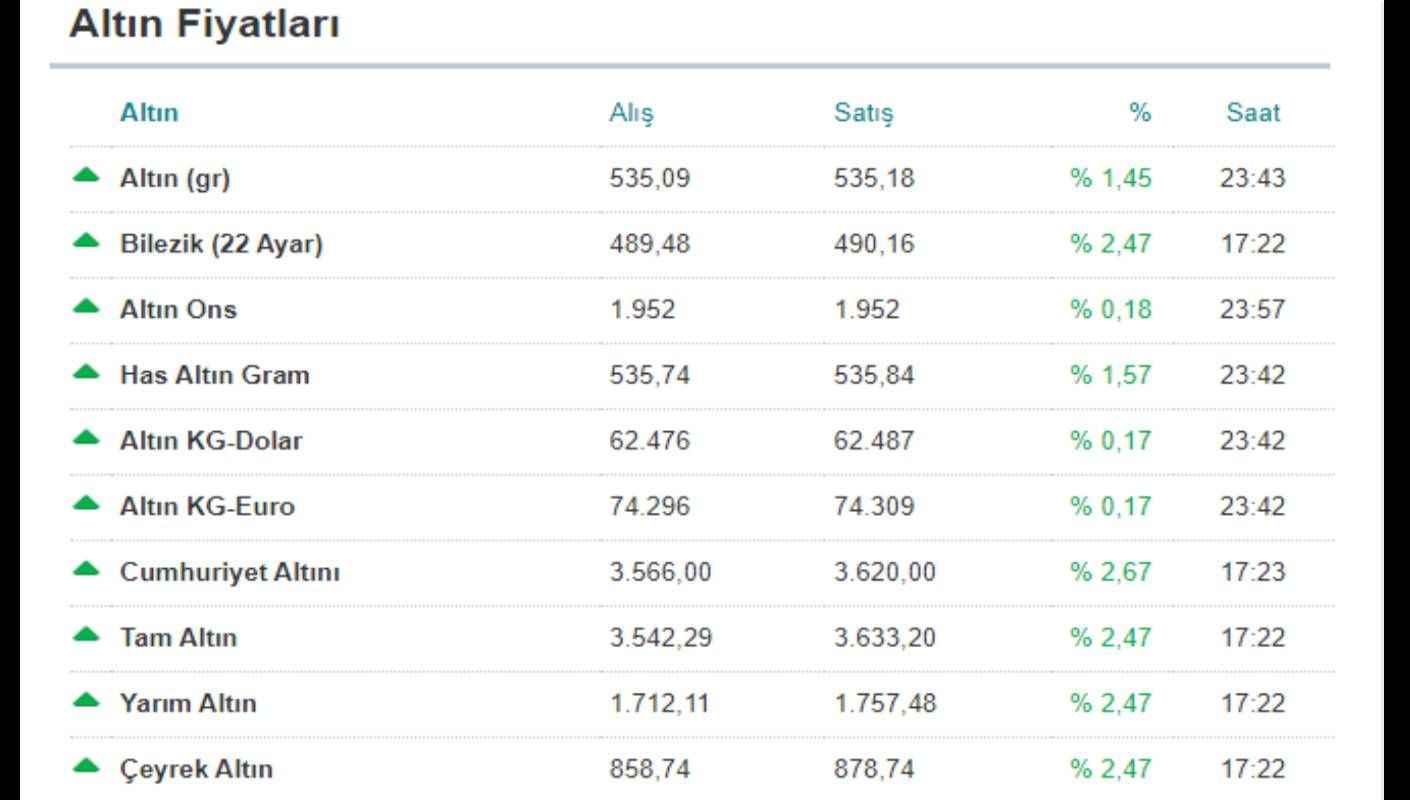Screen dimensions: 1410x800
Task: Click the green arrow next to Bilezik (22 Ayar)
Action: [x=87, y=241]
